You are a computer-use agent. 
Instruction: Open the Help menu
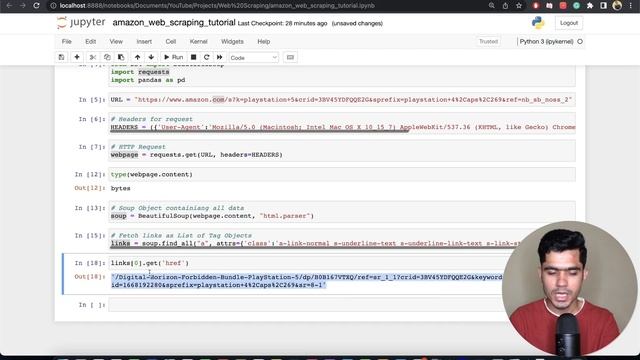click(x=264, y=42)
